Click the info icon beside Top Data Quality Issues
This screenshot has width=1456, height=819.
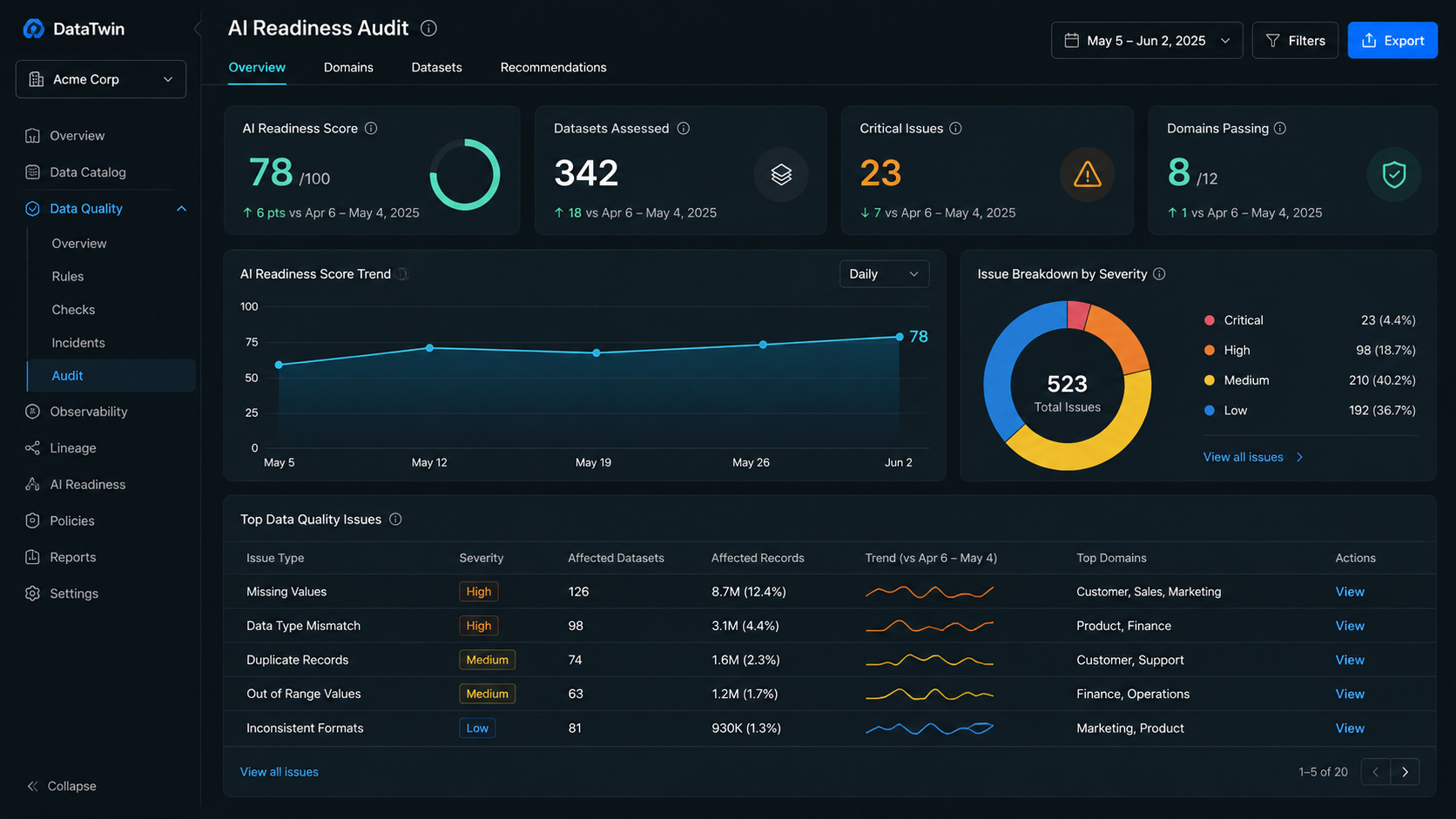(395, 520)
